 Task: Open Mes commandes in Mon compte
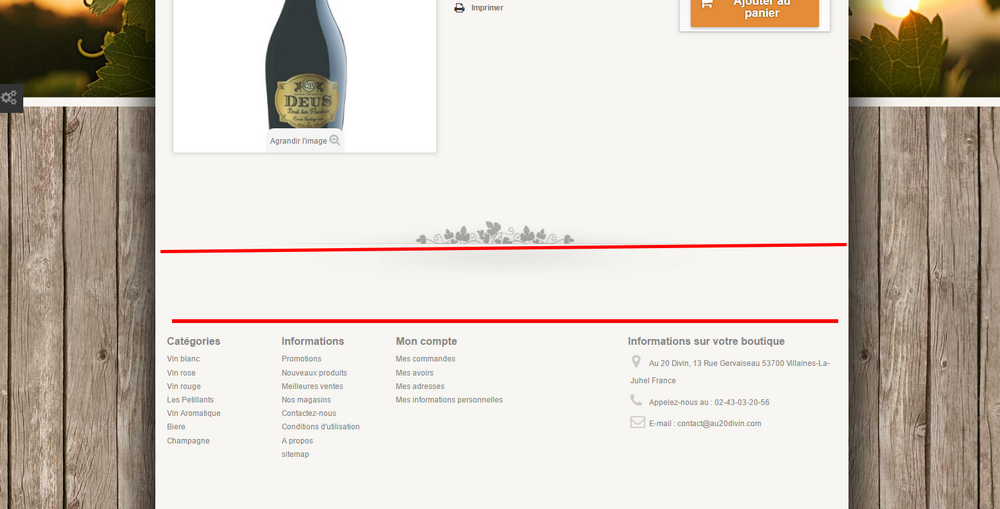(x=425, y=359)
